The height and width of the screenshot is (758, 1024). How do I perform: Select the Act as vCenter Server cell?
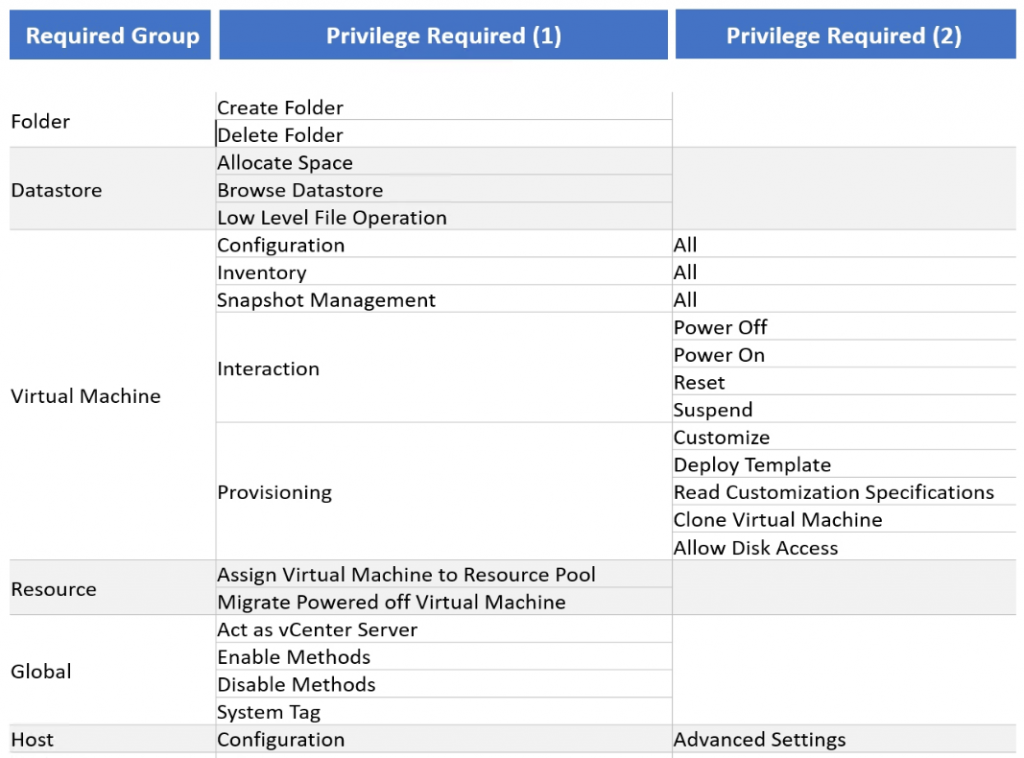point(317,630)
